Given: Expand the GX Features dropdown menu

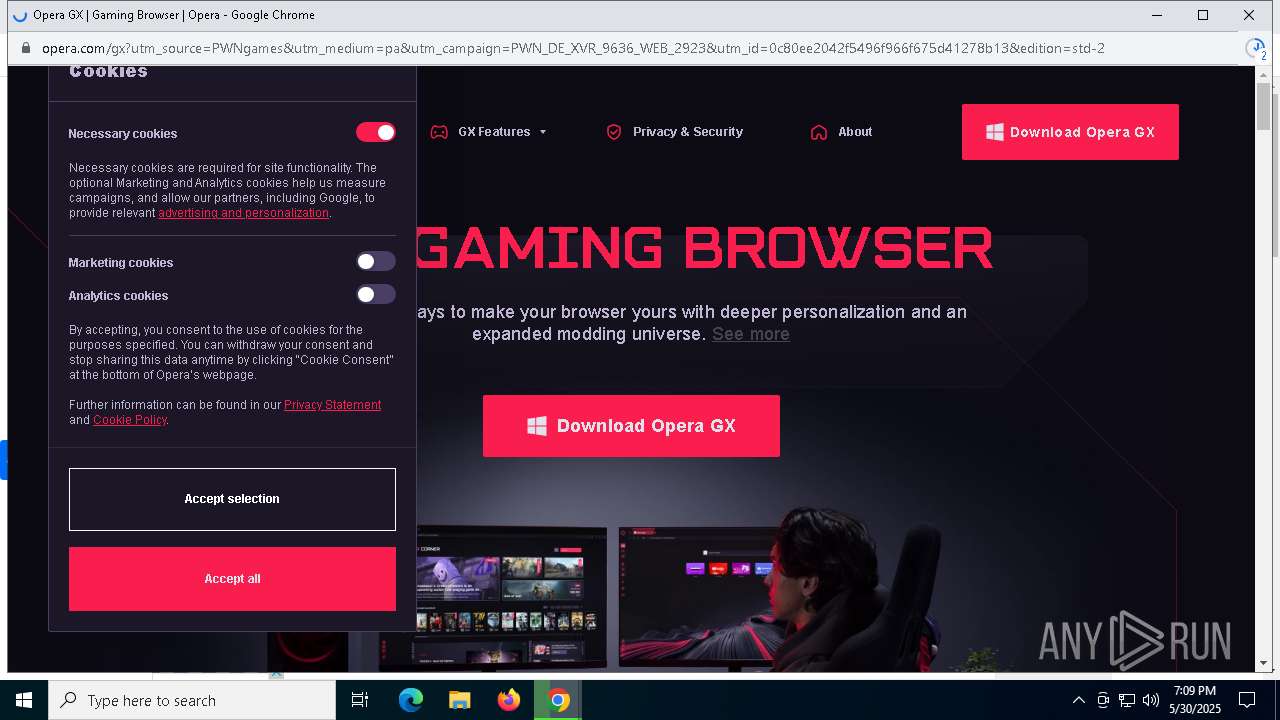Looking at the screenshot, I should pyautogui.click(x=502, y=132).
